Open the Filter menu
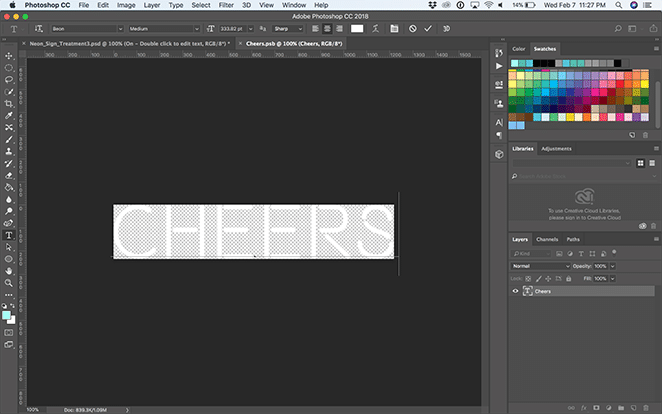This screenshot has height=414, width=662. 227,5
